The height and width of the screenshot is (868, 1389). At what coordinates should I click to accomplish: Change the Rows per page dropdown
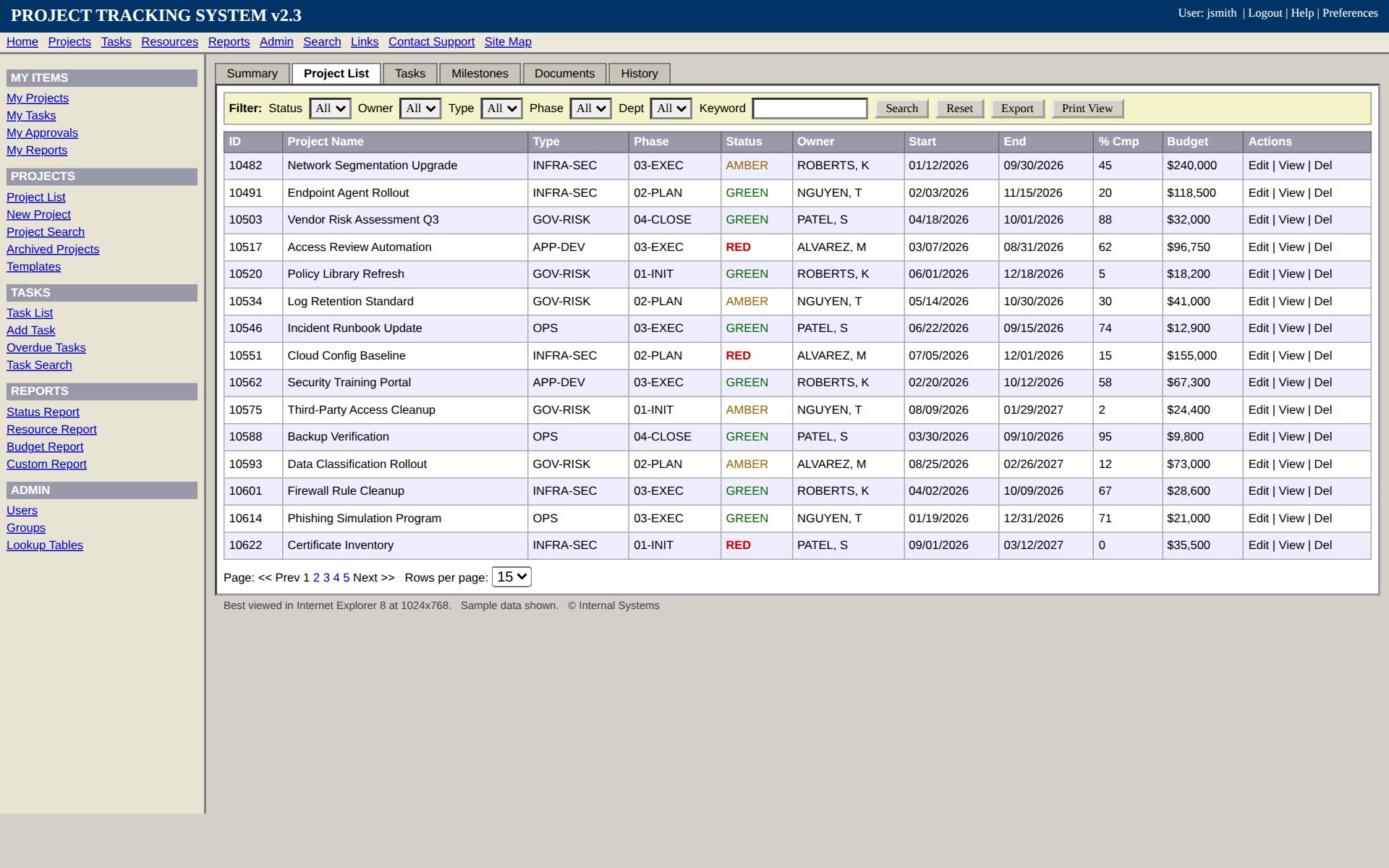tap(511, 576)
